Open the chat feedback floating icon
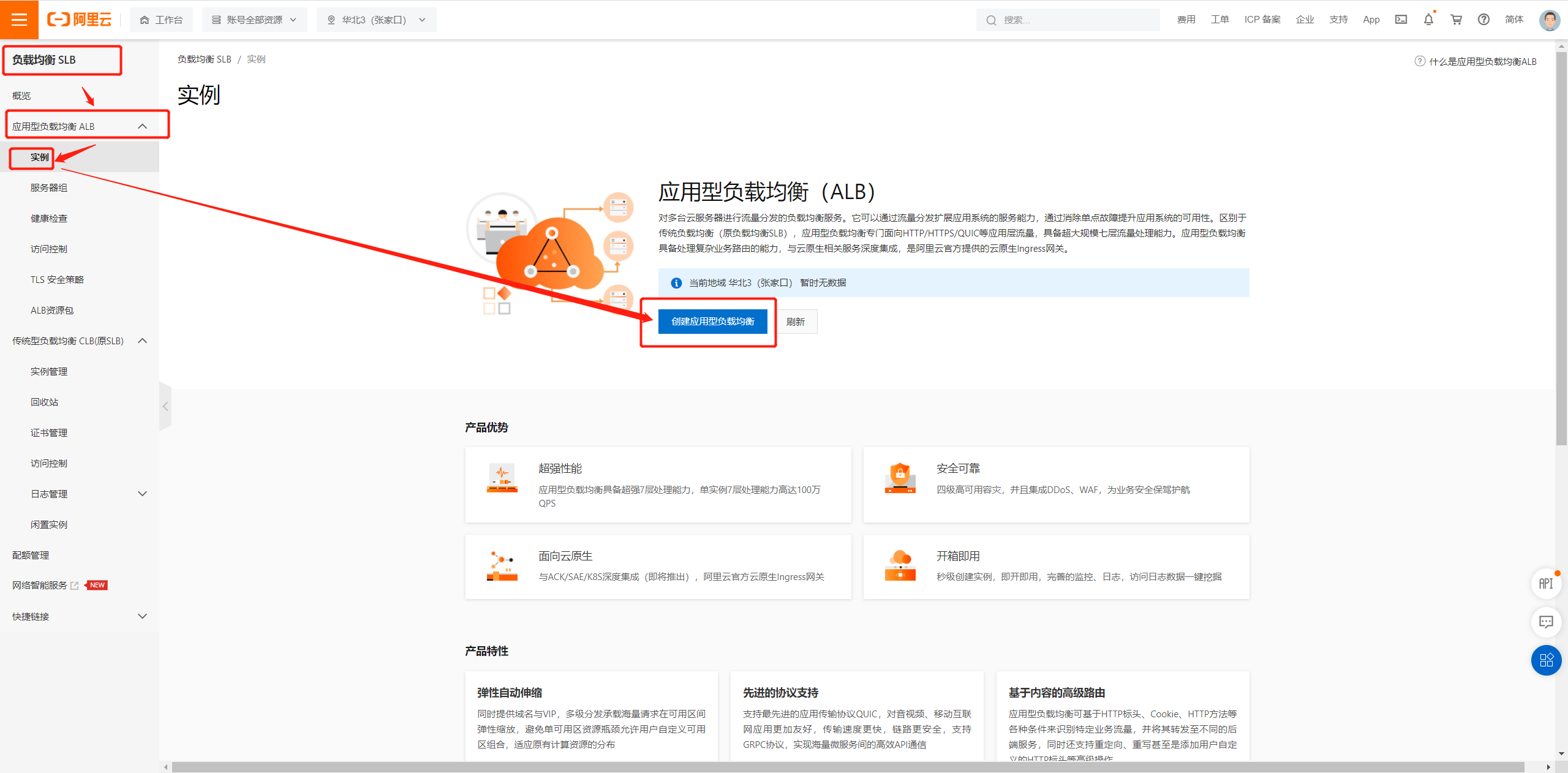Image resolution: width=1568 pixels, height=773 pixels. [1546, 622]
